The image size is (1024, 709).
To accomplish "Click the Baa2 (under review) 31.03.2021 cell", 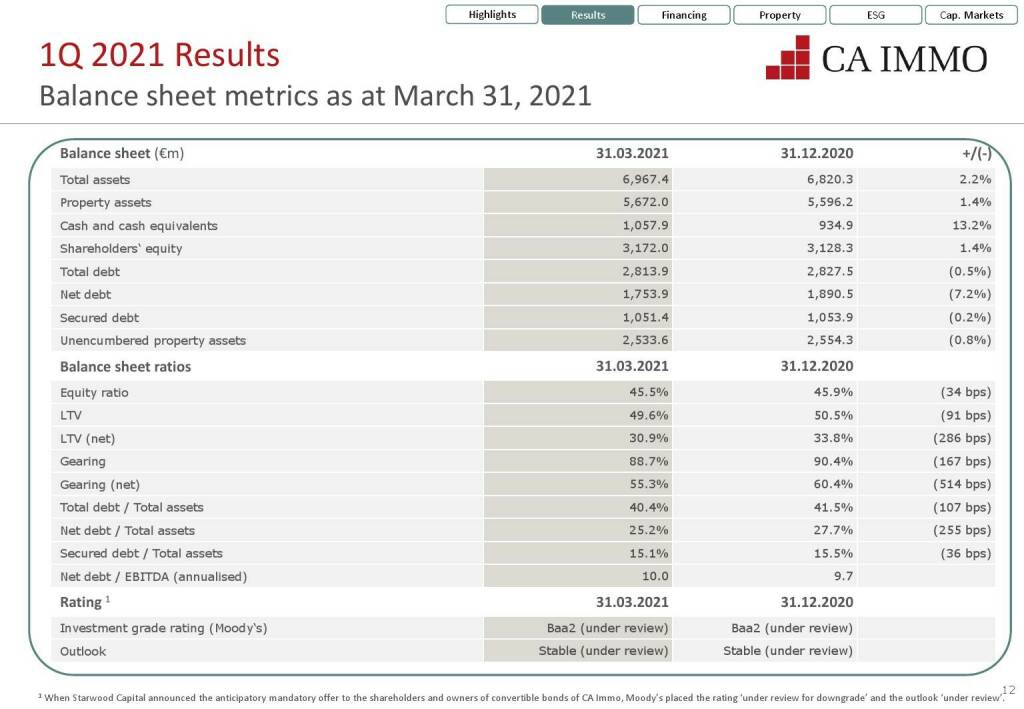I will pyautogui.click(x=600, y=628).
